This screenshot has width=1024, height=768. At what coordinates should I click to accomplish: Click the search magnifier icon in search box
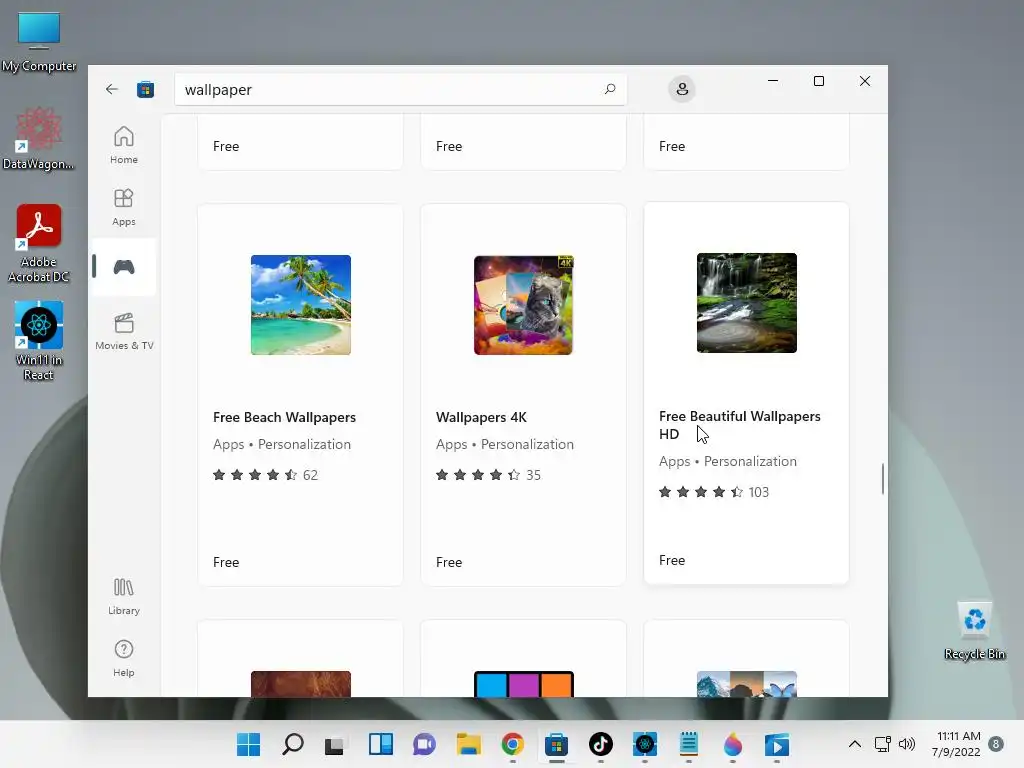pos(609,89)
